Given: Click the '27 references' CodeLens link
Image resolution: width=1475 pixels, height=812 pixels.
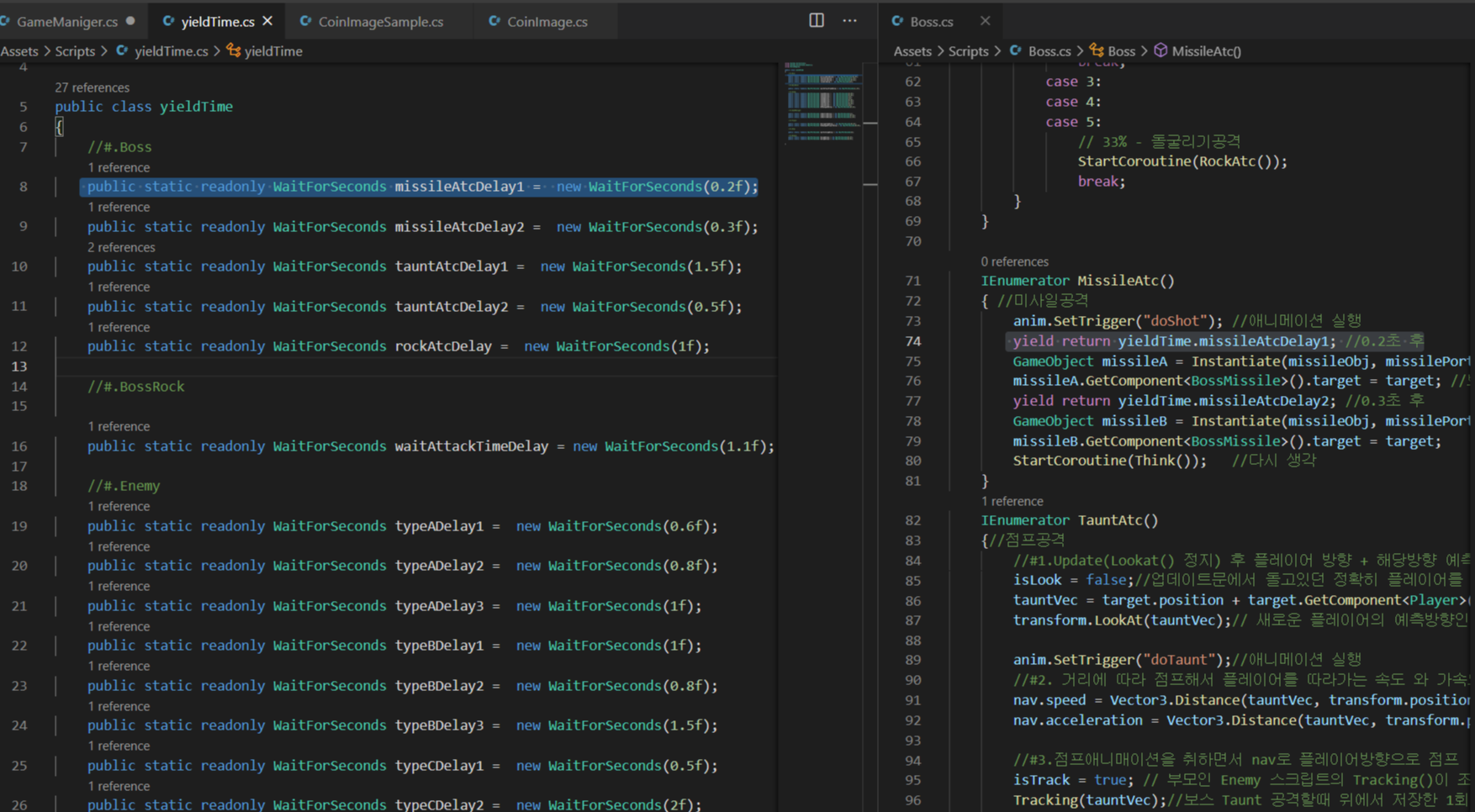Looking at the screenshot, I should tap(92, 87).
